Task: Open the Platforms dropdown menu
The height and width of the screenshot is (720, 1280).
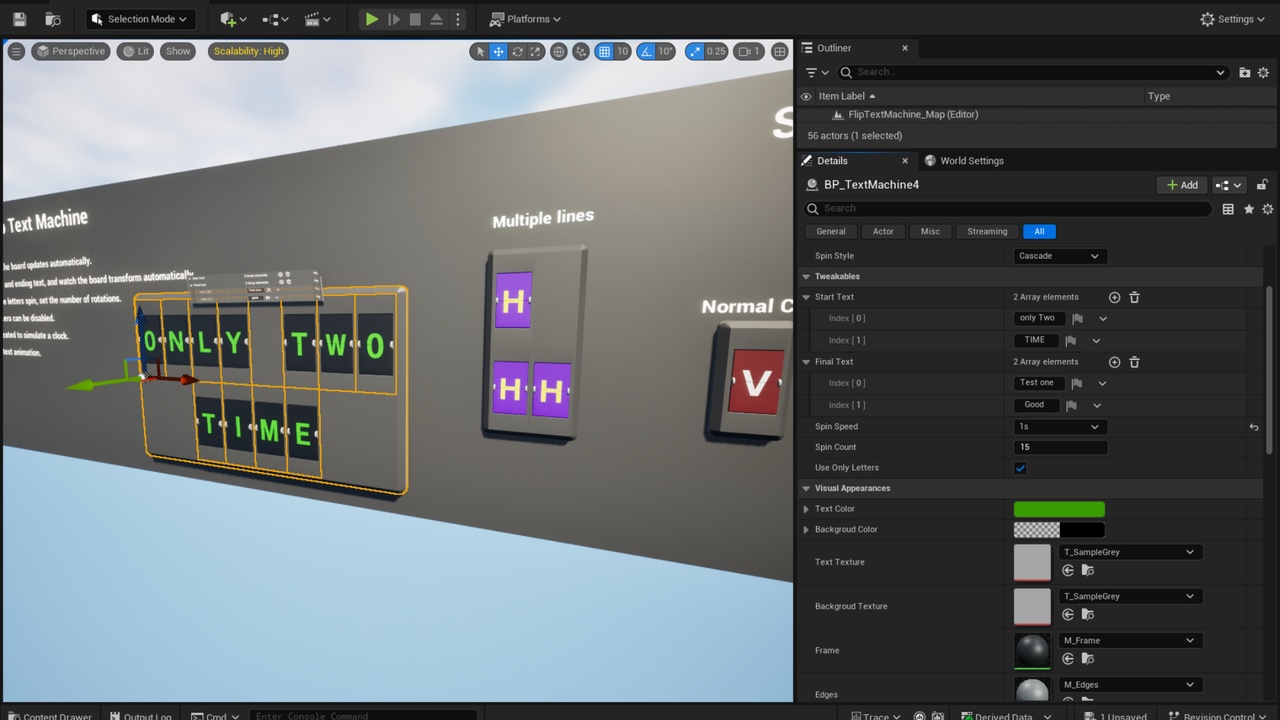Action: tap(525, 19)
